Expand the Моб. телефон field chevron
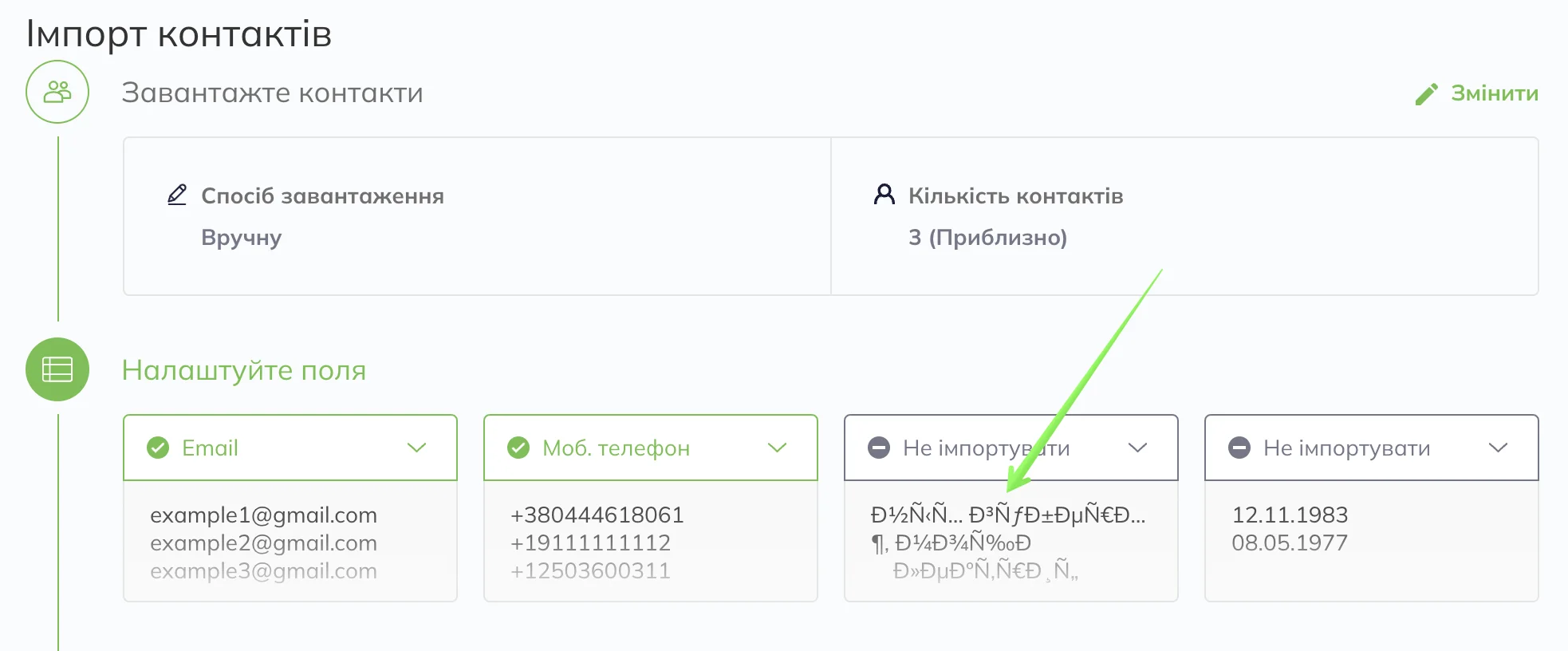This screenshot has width=1568, height=651. coord(777,448)
